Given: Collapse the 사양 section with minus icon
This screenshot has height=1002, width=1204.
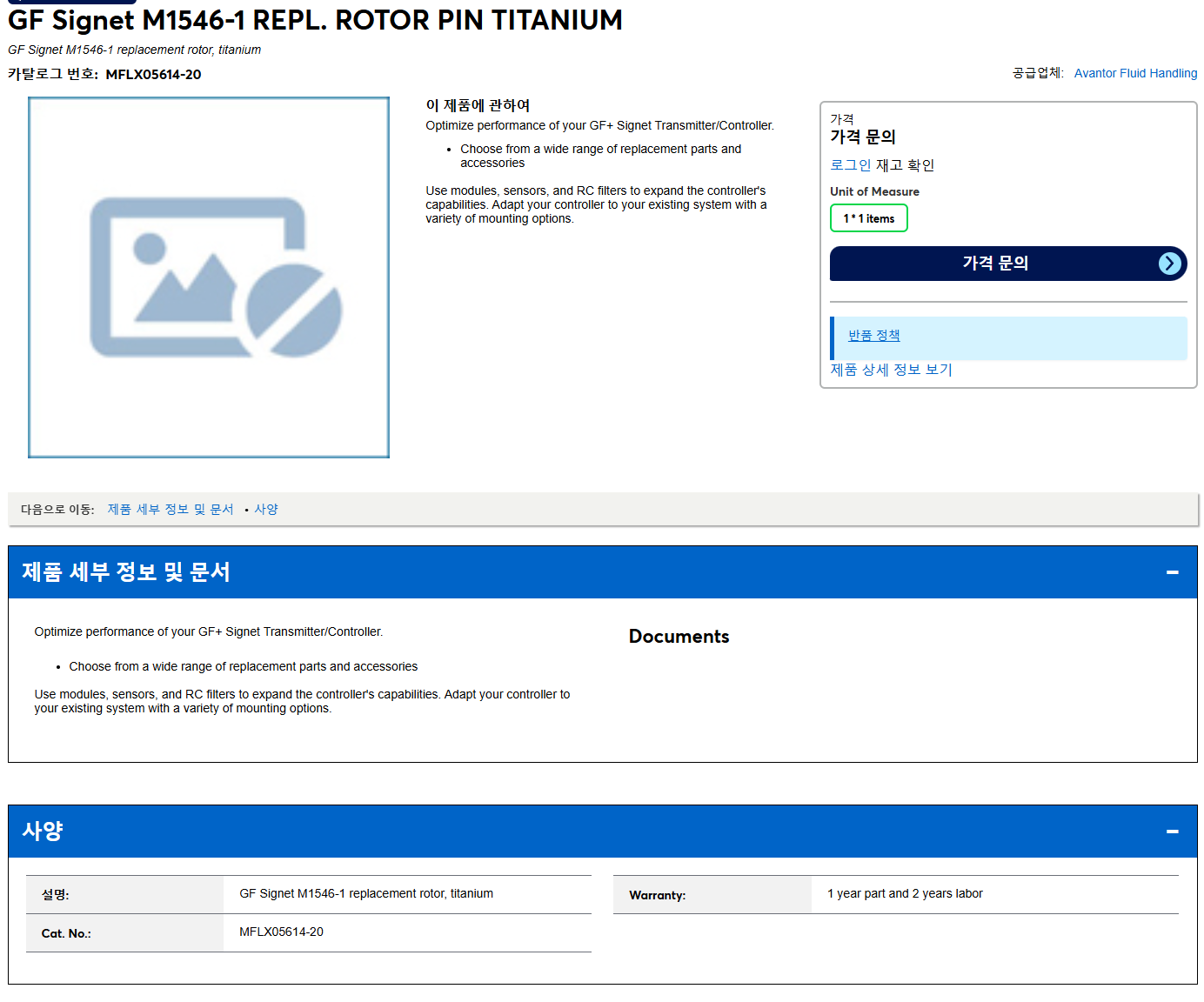Looking at the screenshot, I should point(1172,832).
